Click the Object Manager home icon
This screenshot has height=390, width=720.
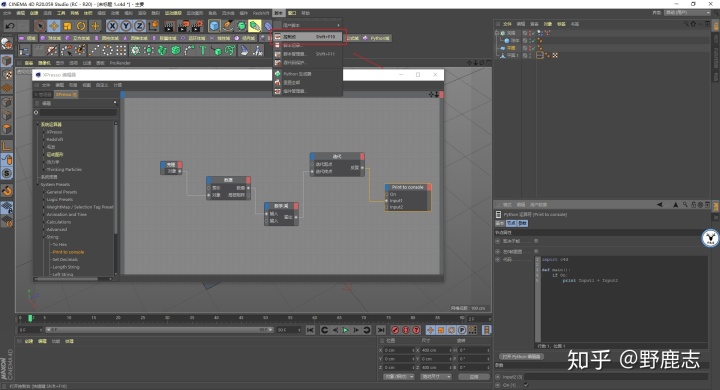coord(693,23)
